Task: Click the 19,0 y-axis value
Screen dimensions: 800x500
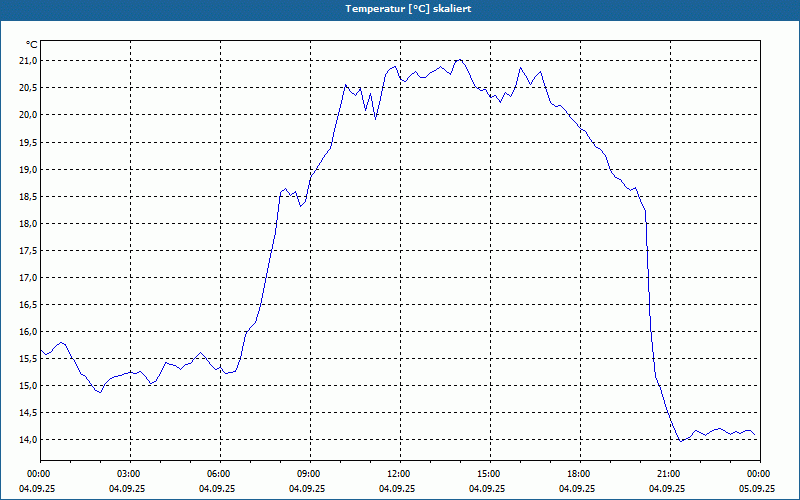Action: click(28, 169)
